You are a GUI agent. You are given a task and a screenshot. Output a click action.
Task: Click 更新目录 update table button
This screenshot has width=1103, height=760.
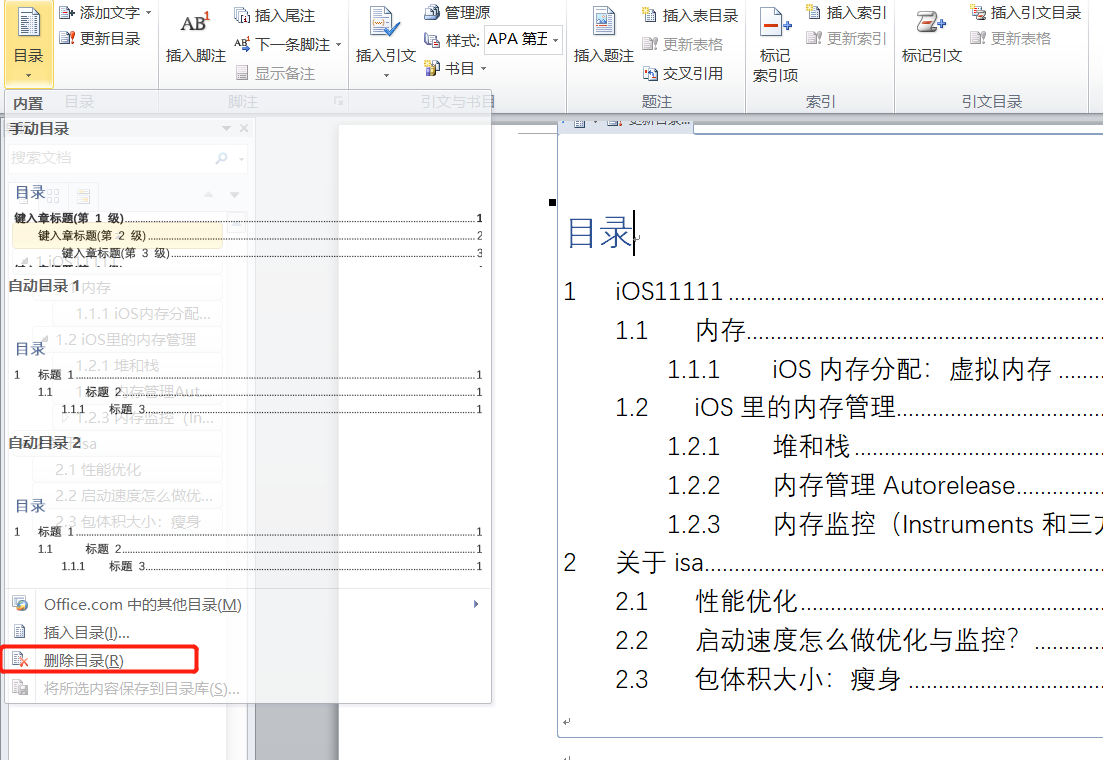click(99, 39)
